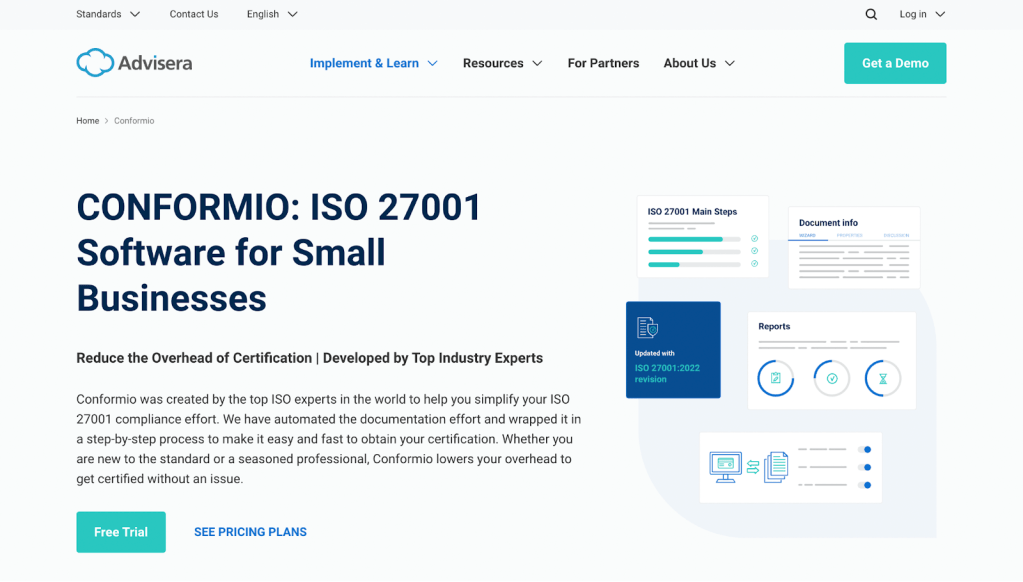Click the computer monitor icon in illustration
This screenshot has width=1023, height=582.
pos(725,467)
